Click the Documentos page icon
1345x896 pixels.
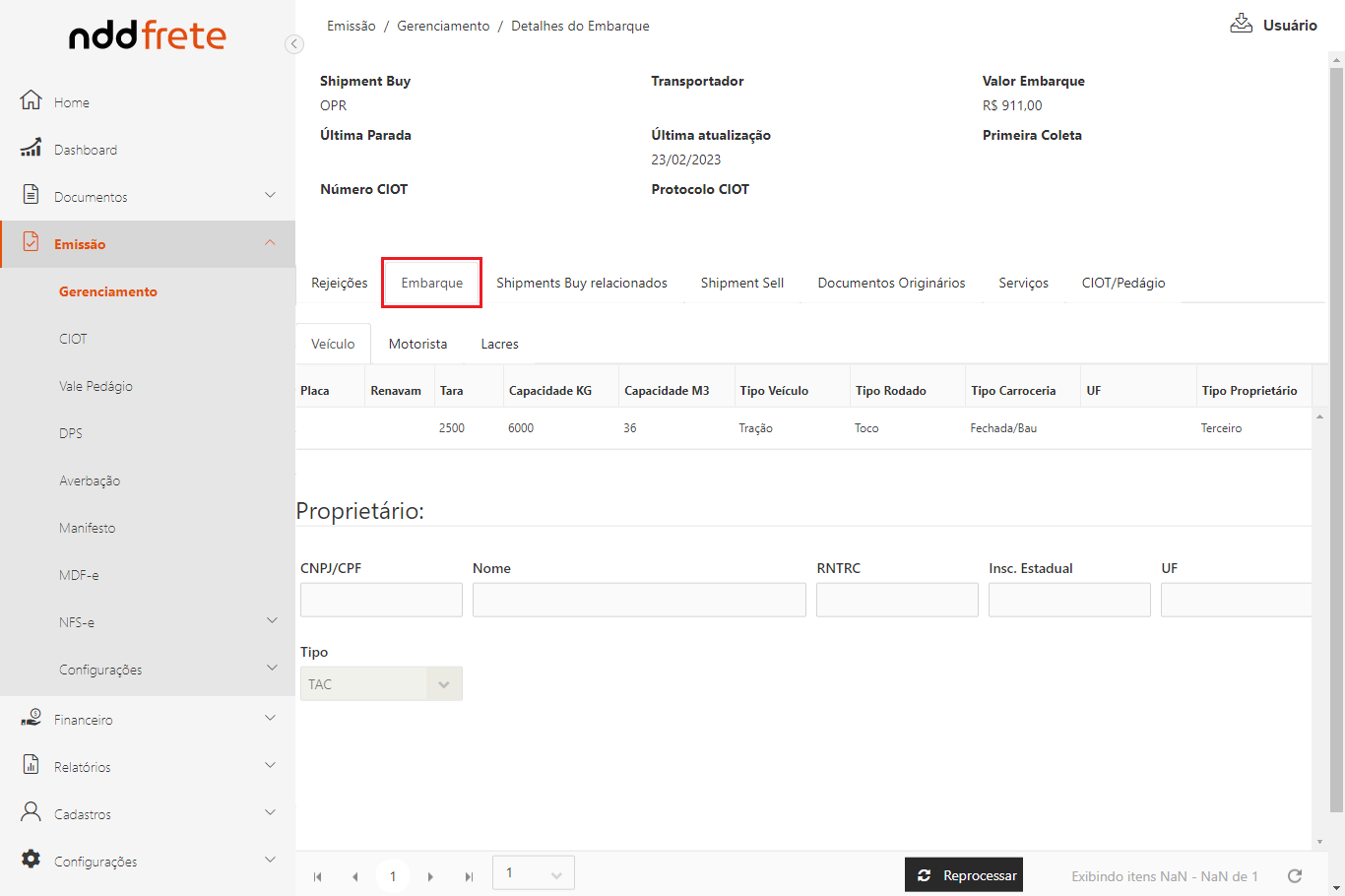32,194
